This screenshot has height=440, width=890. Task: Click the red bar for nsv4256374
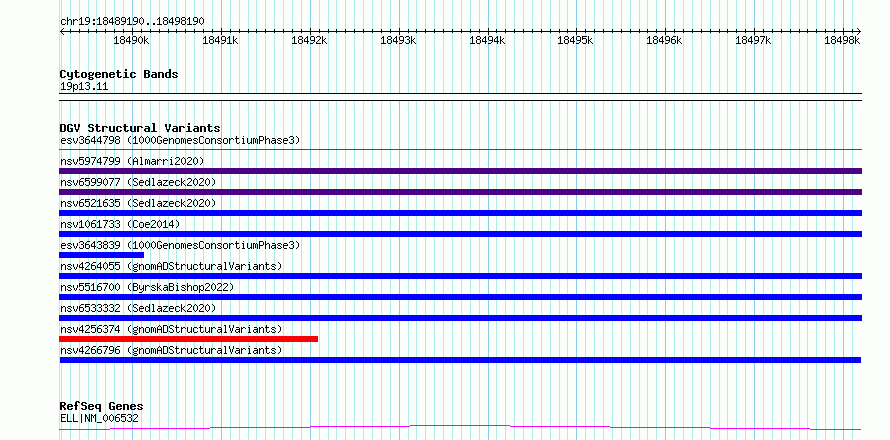[188, 339]
